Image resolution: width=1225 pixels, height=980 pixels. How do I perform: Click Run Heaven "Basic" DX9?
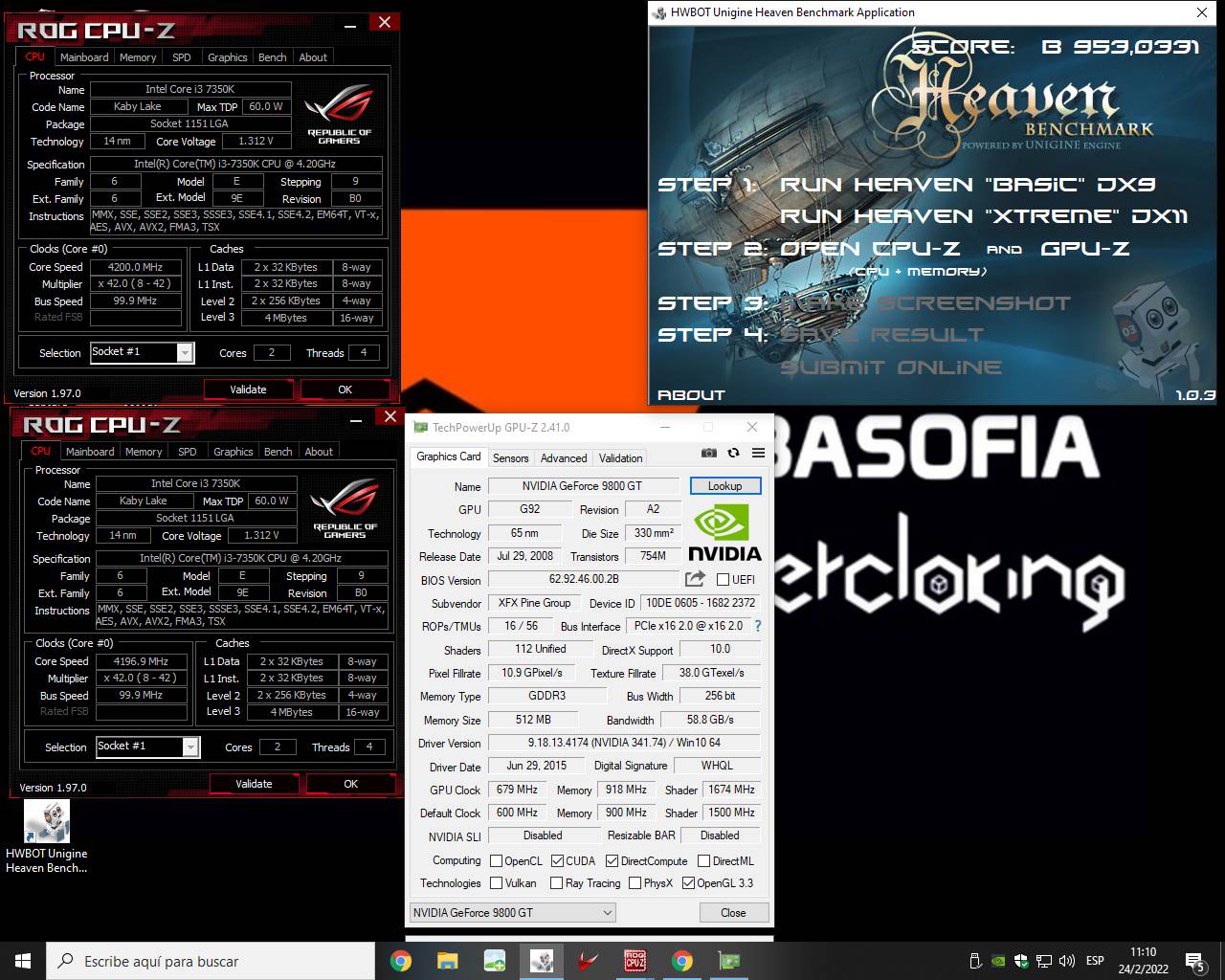pos(969,185)
